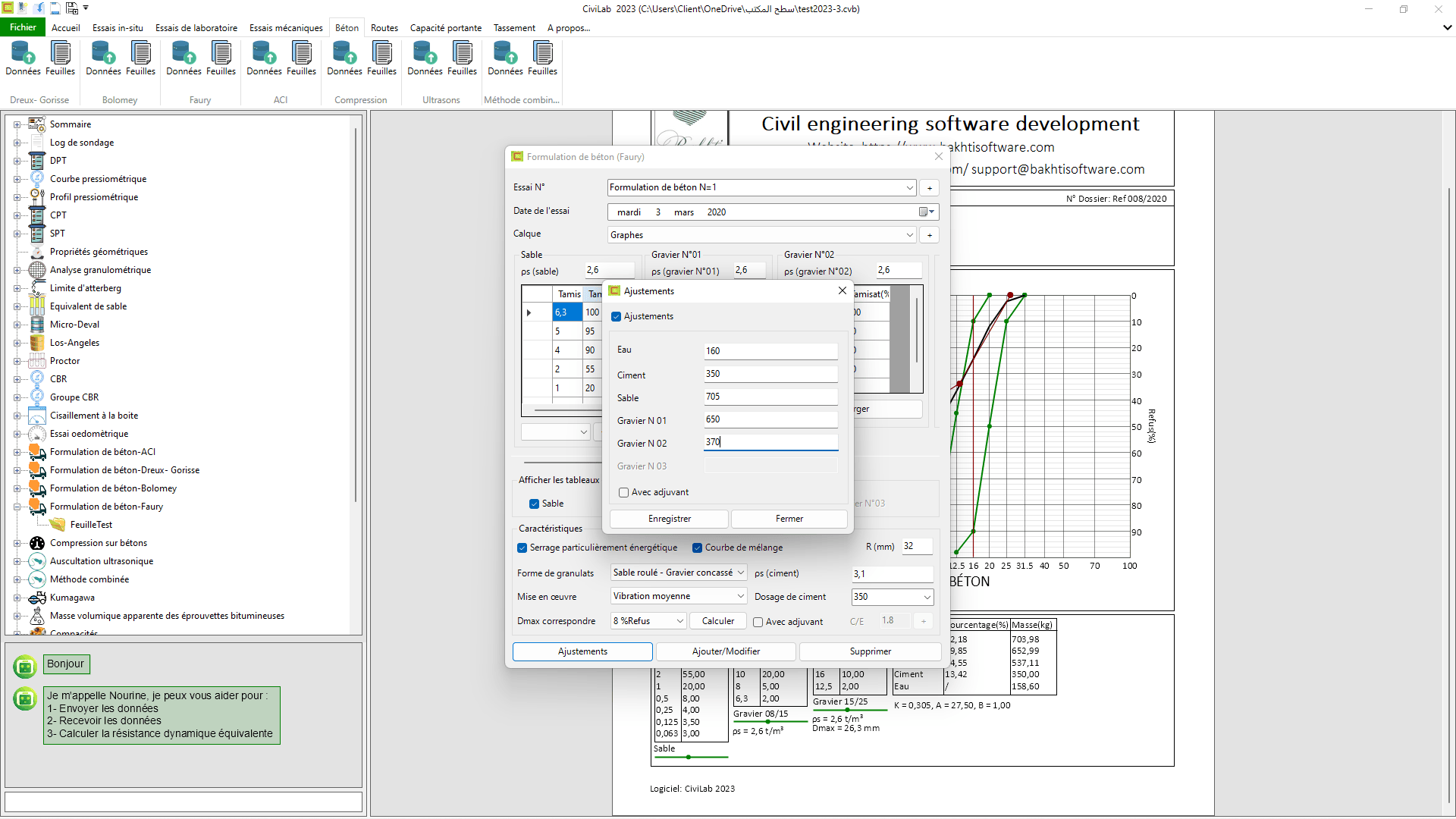Open Feuilles in the Compression group
Viewport: 1456px width, 819px height.
(381, 58)
